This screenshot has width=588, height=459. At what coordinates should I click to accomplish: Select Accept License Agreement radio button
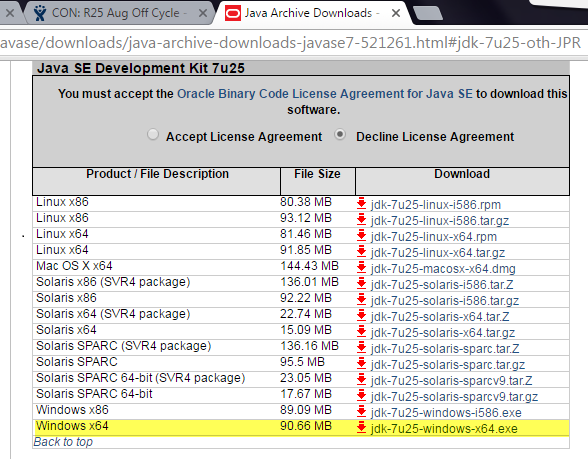(153, 134)
